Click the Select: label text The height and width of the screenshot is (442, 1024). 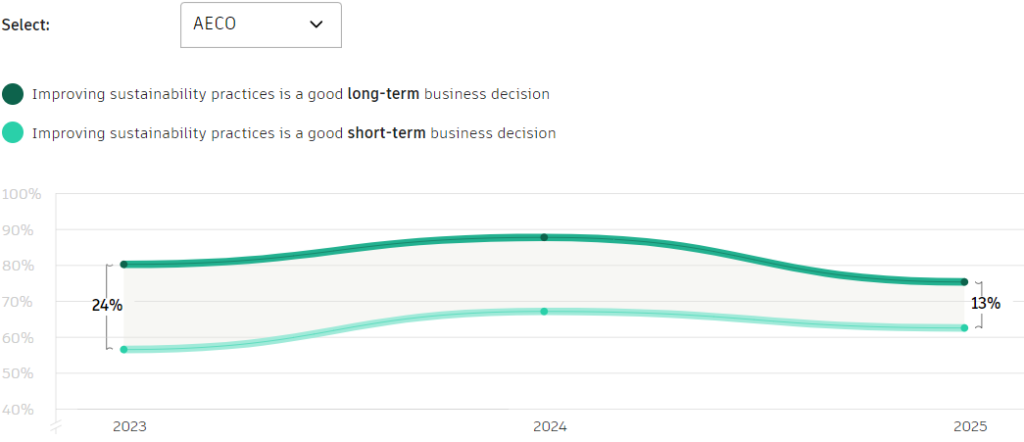tap(26, 26)
